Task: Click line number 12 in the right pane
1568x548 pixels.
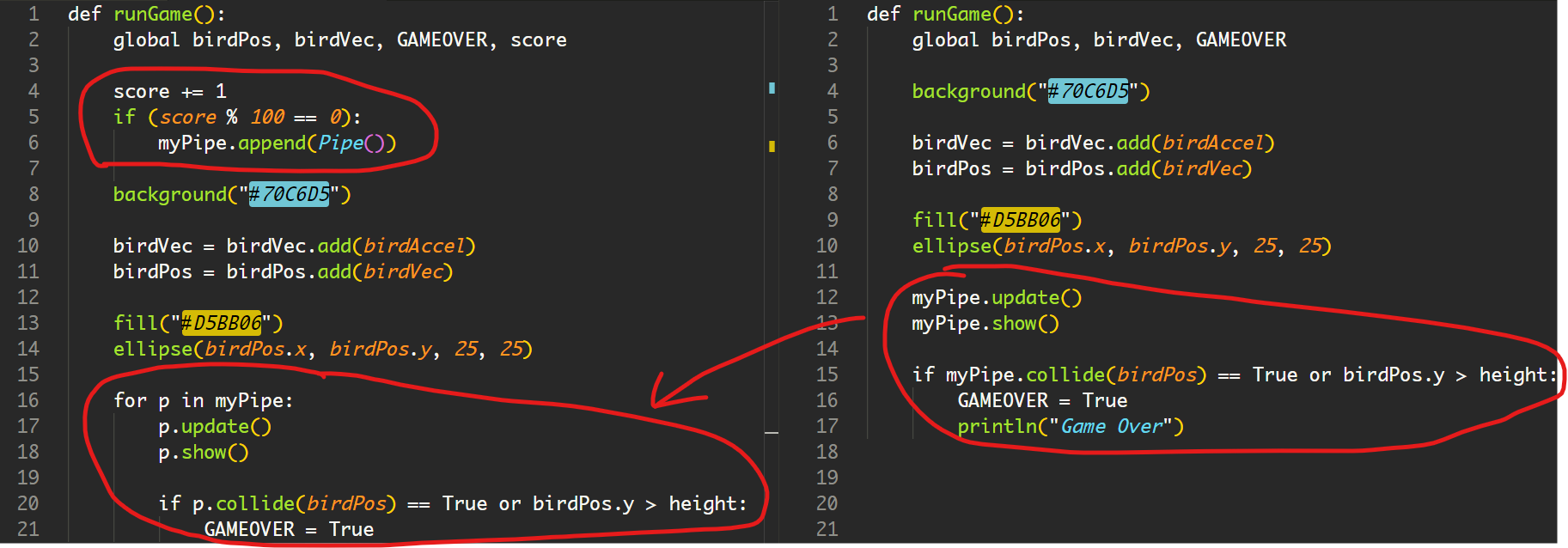Action: click(827, 297)
